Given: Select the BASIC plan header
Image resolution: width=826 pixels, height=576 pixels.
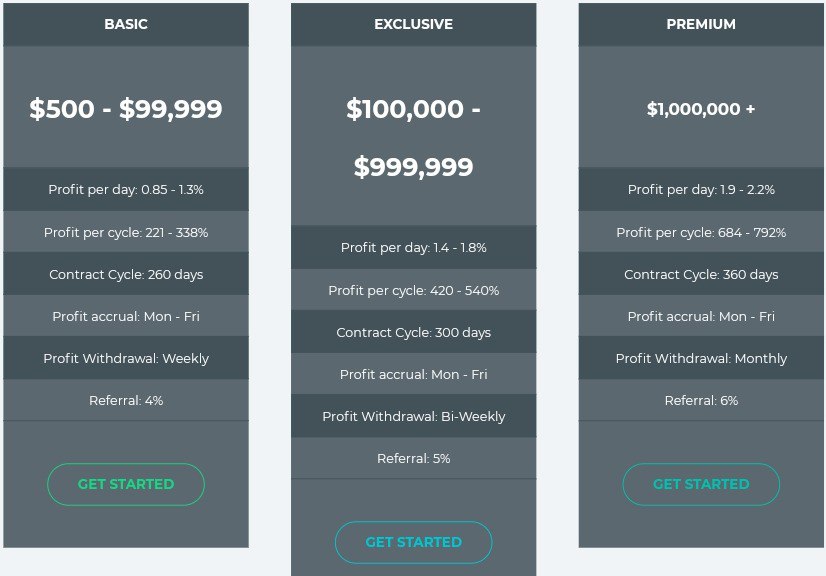Looking at the screenshot, I should click(x=126, y=24).
